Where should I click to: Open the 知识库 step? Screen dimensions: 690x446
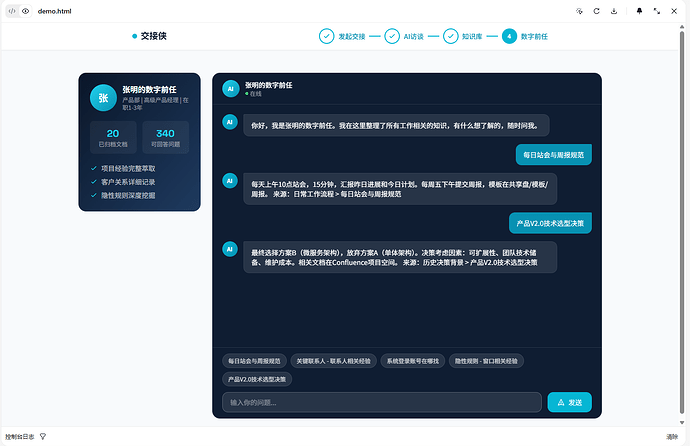(462, 36)
